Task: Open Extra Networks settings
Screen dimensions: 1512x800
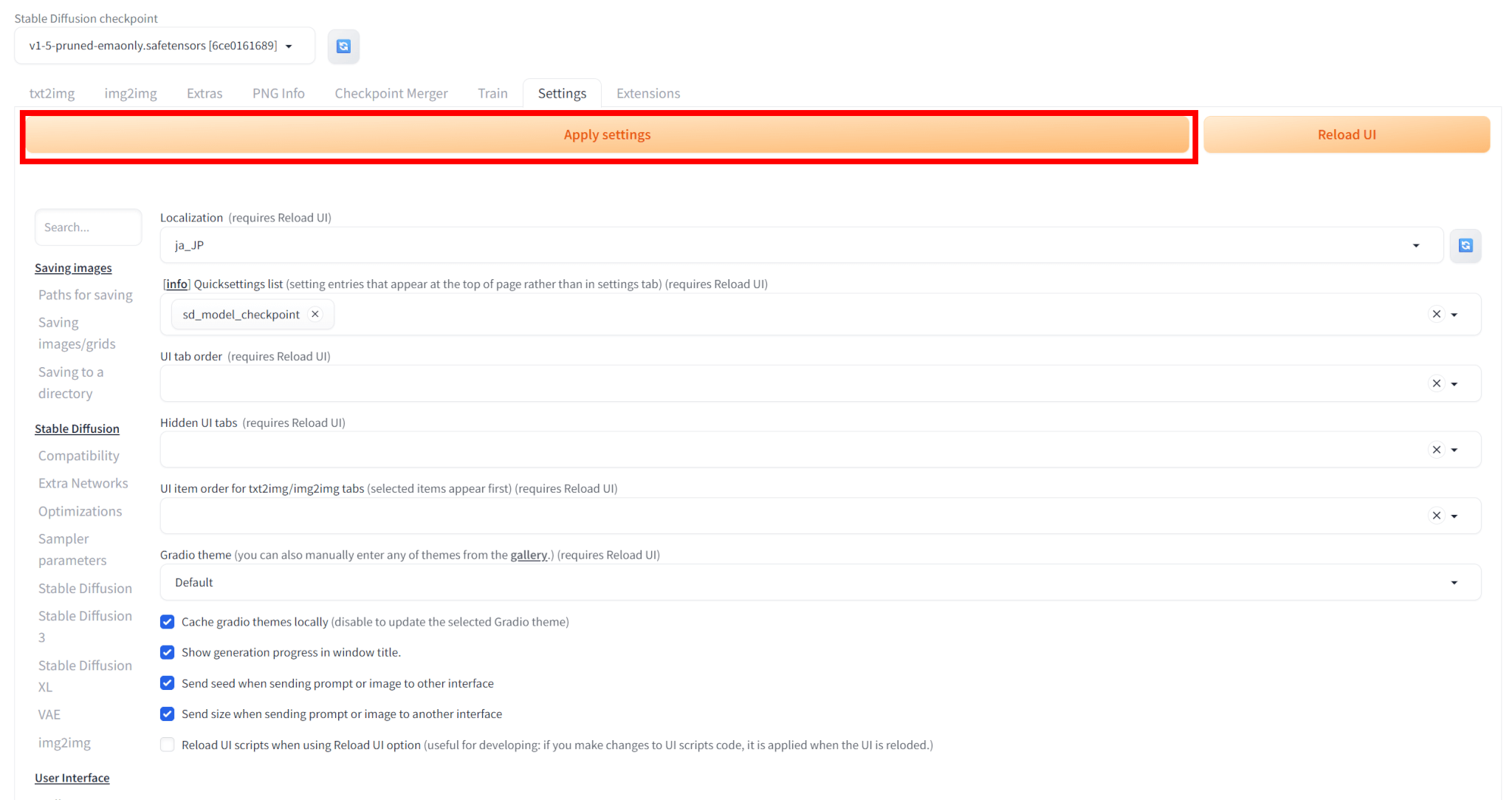Action: click(x=83, y=483)
